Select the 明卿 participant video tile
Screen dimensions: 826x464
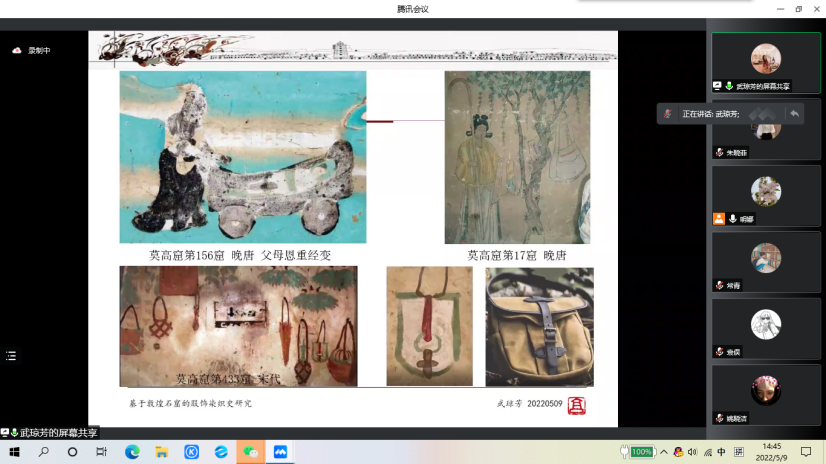pos(765,195)
